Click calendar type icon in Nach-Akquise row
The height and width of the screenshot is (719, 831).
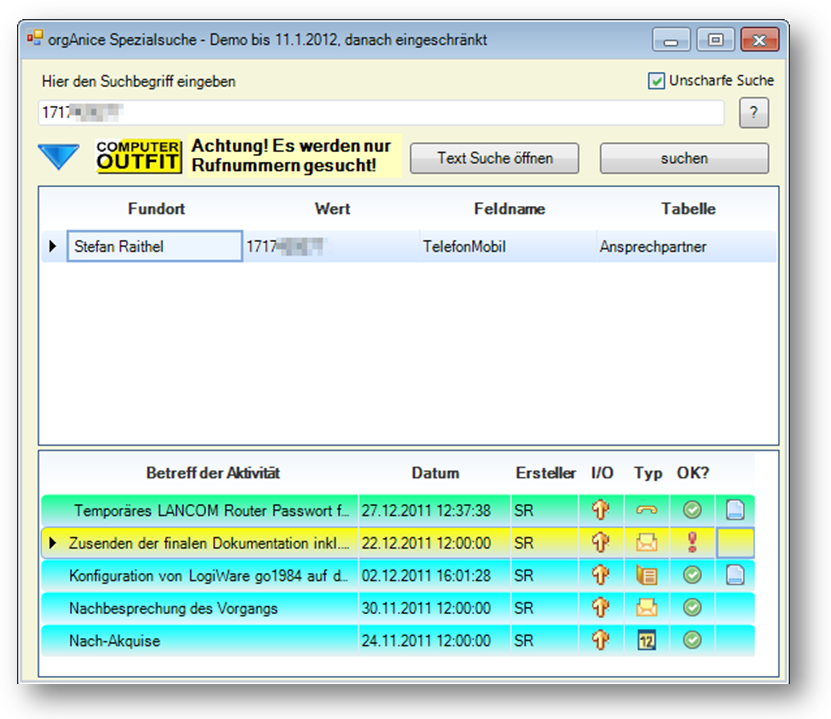pyautogui.click(x=647, y=641)
